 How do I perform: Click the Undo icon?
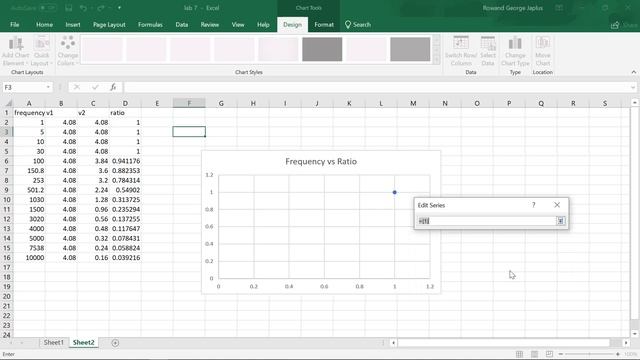(83, 8)
